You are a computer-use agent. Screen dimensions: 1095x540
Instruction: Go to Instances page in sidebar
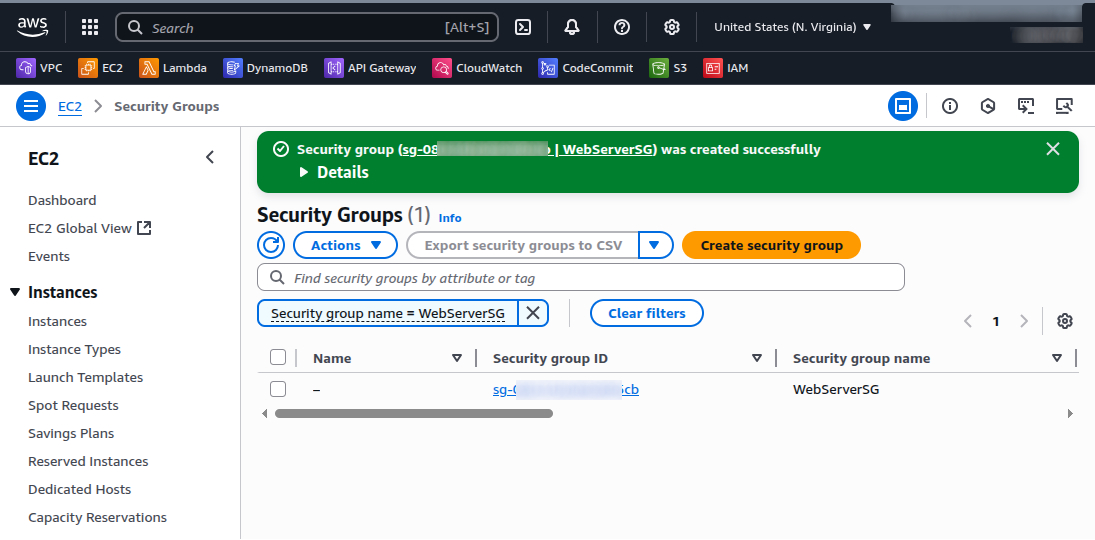coord(57,321)
